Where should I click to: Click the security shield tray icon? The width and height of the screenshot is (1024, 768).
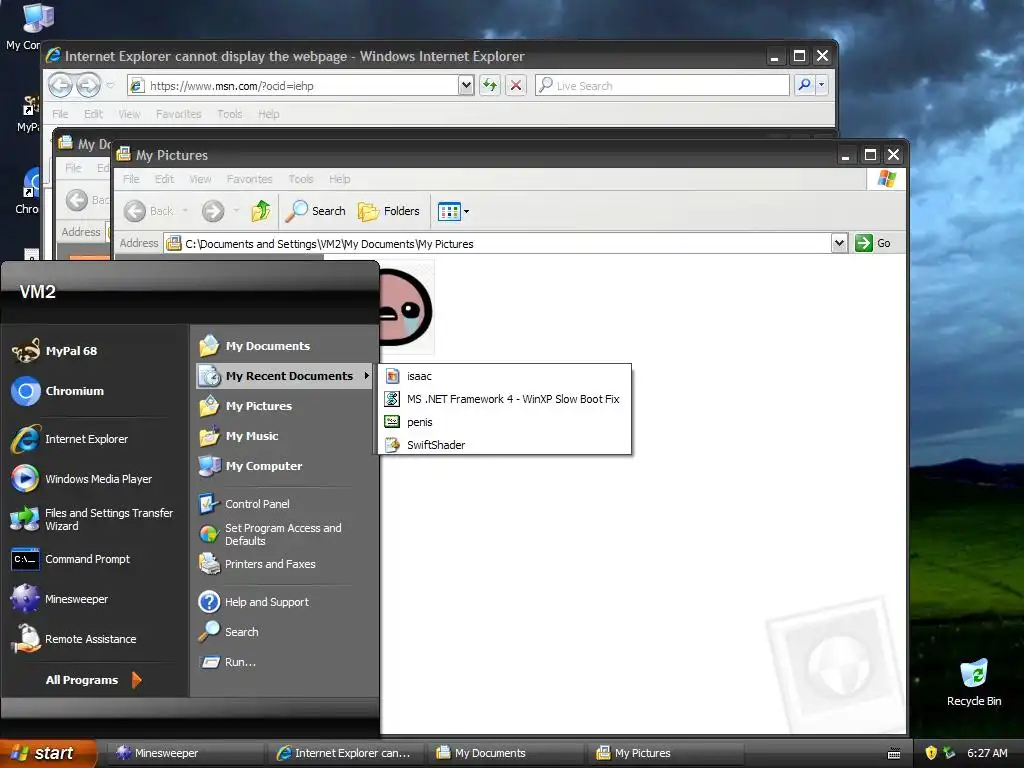pos(931,753)
